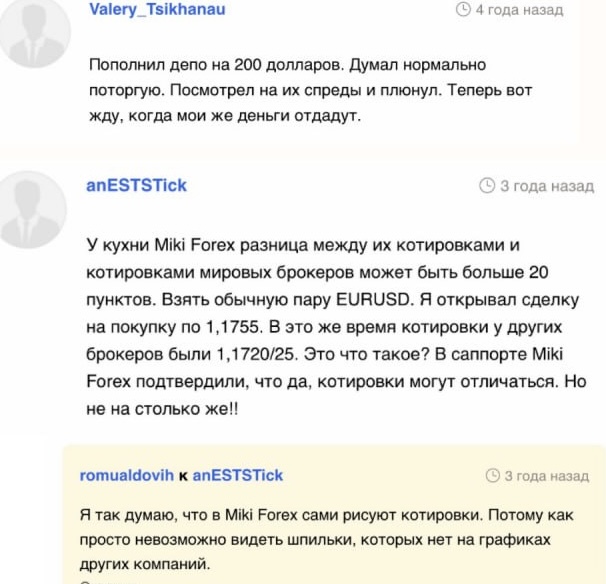606x584 pixels.
Task: Click clock icon next to anESTSTick's comment time
Action: click(x=487, y=186)
